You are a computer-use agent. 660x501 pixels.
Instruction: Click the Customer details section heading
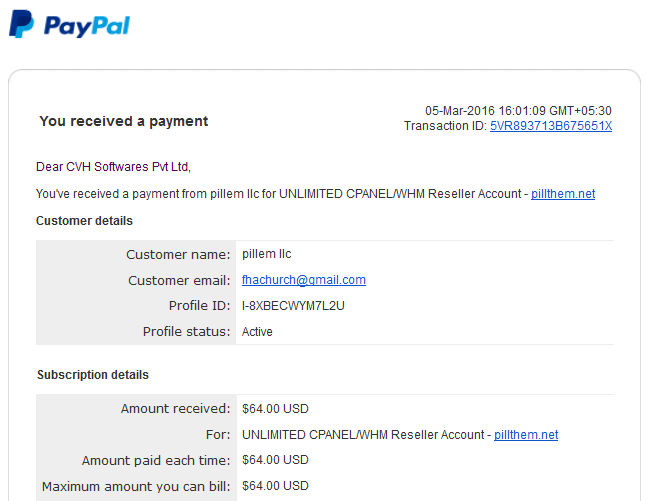point(84,221)
